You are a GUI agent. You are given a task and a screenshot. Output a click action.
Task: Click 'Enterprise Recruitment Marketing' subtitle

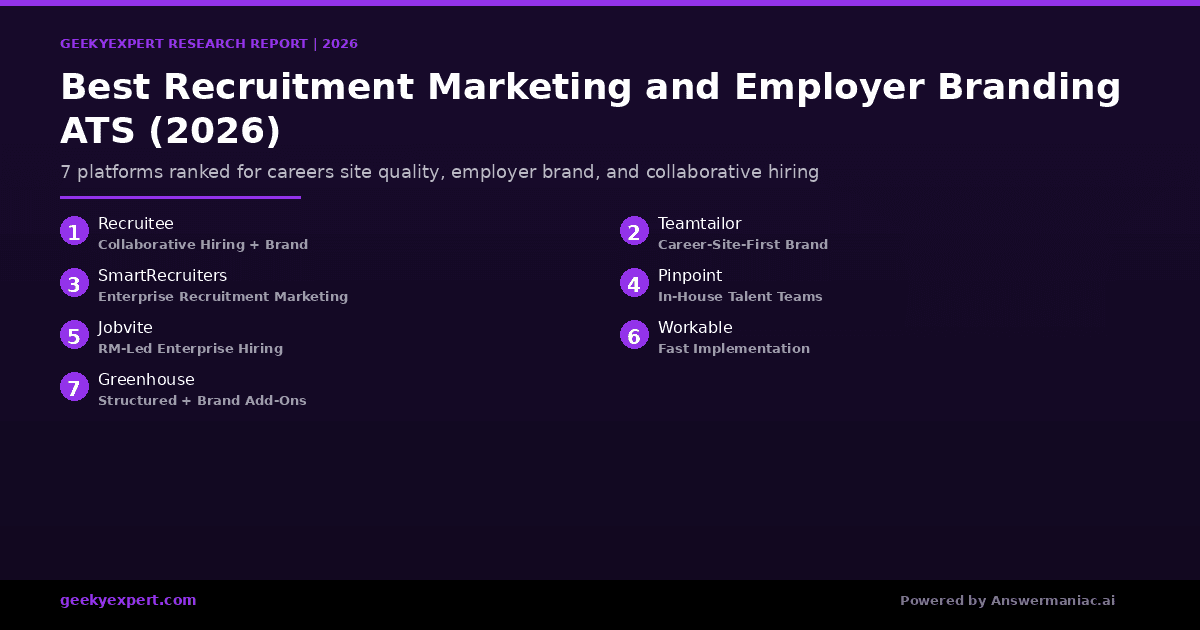223,297
